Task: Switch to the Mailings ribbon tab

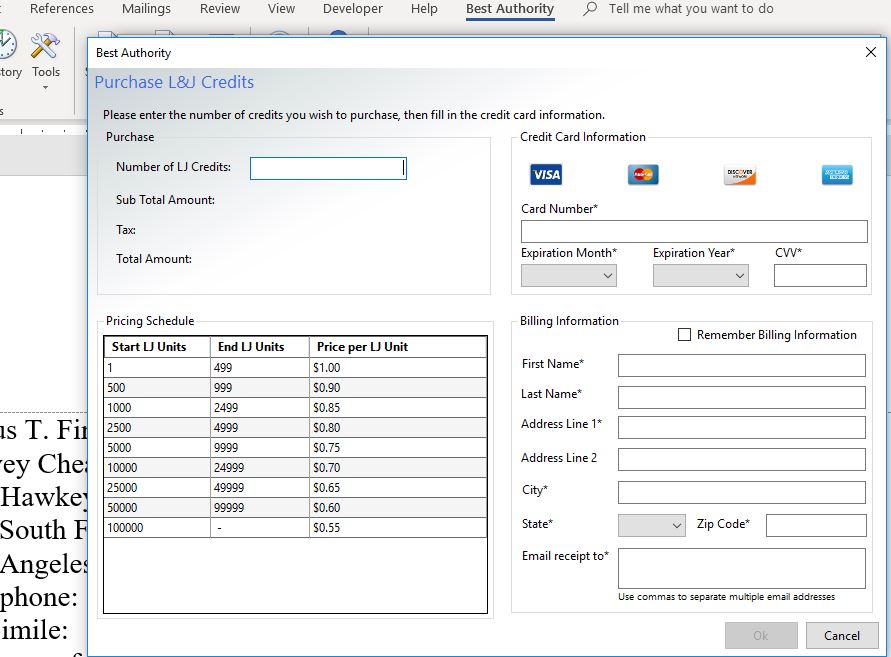Action: click(146, 9)
